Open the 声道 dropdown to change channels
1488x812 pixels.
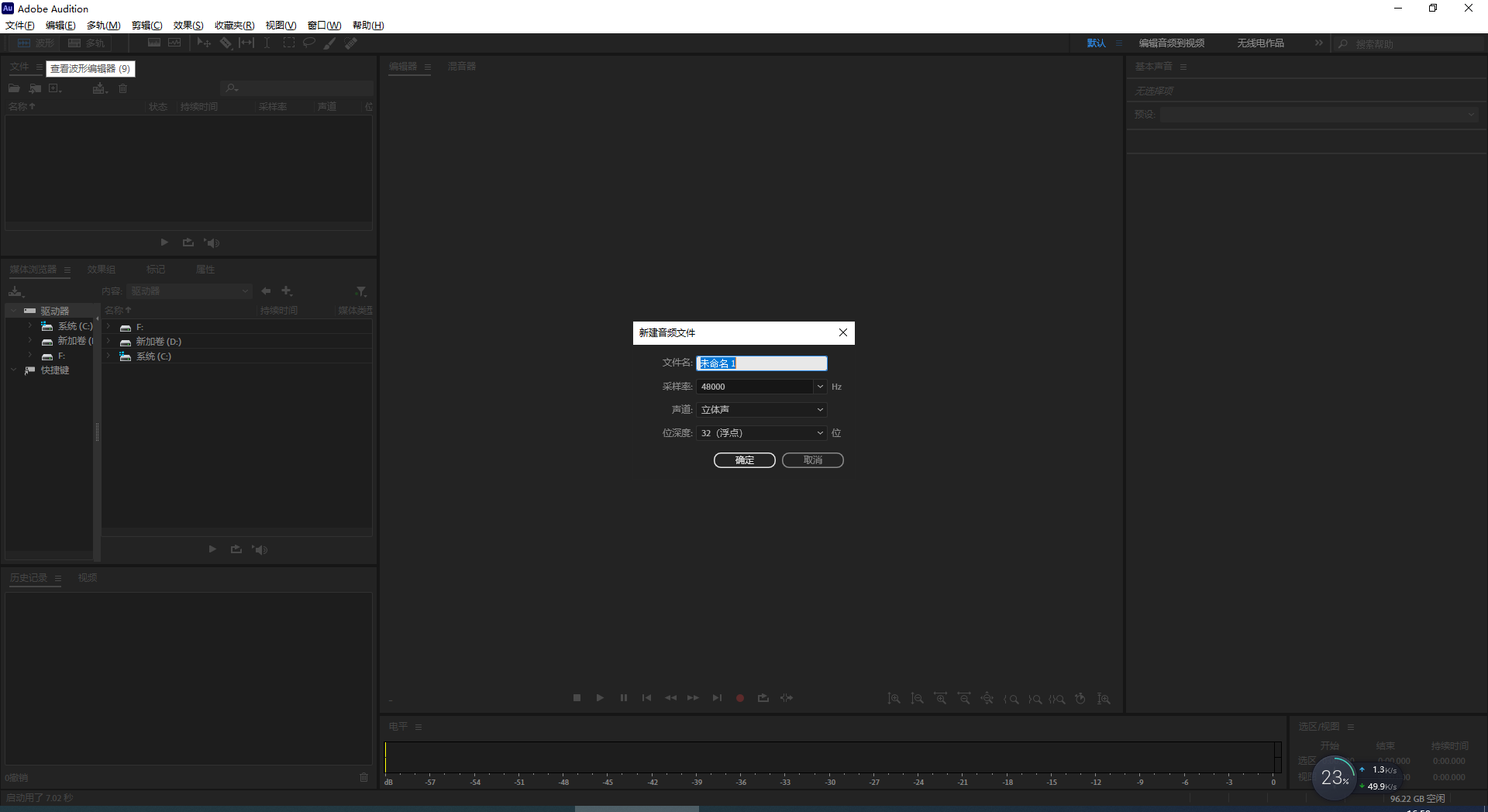tap(820, 409)
